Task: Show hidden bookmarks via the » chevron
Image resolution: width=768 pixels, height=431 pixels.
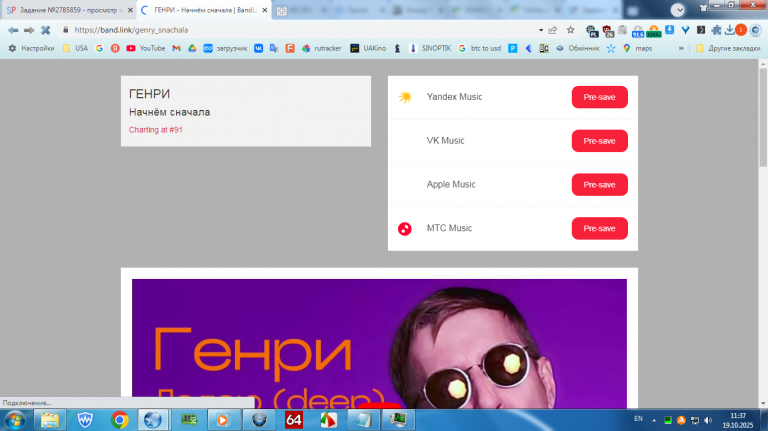Action: pyautogui.click(x=681, y=48)
